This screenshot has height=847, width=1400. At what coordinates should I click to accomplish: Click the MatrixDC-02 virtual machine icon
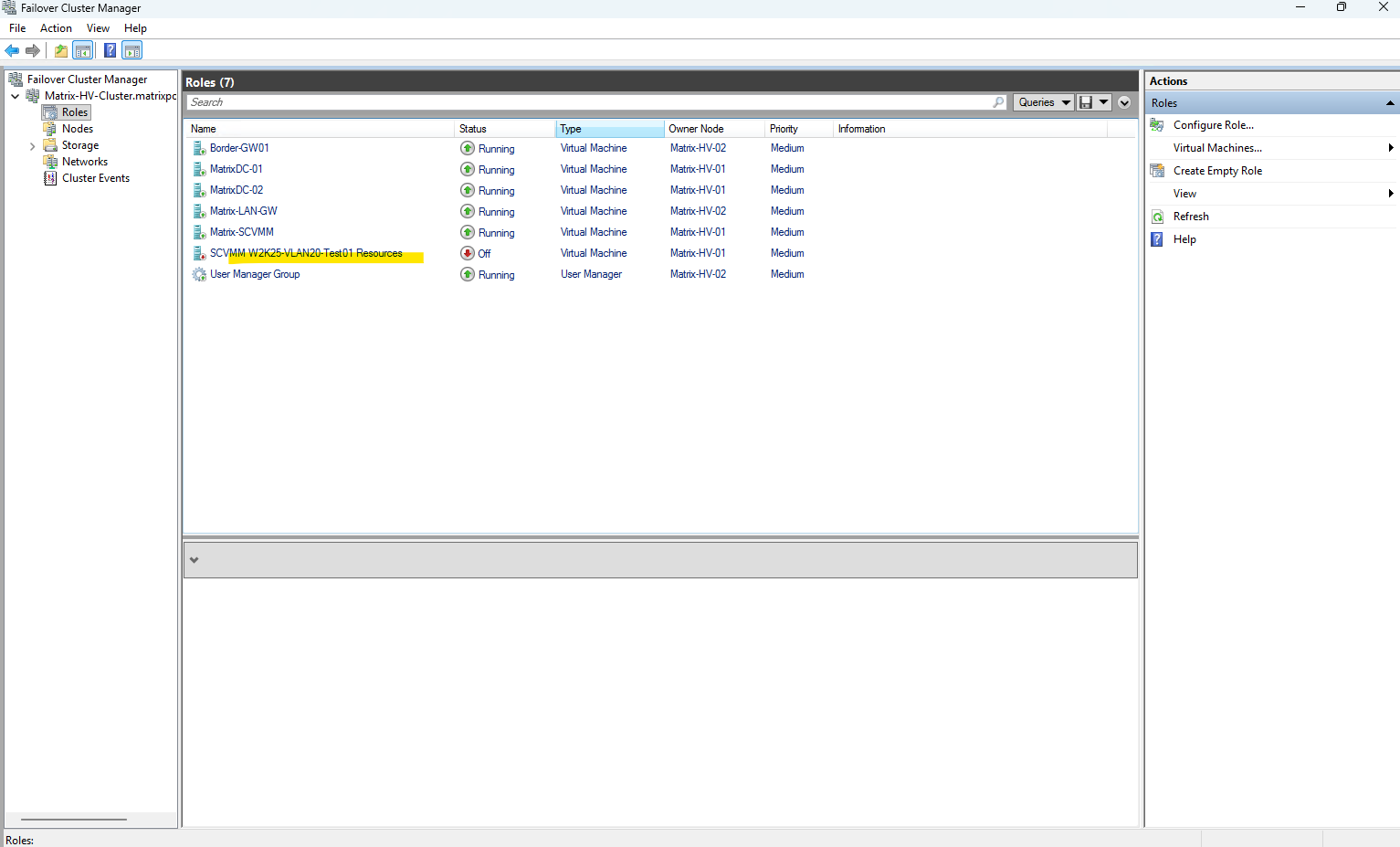199,190
